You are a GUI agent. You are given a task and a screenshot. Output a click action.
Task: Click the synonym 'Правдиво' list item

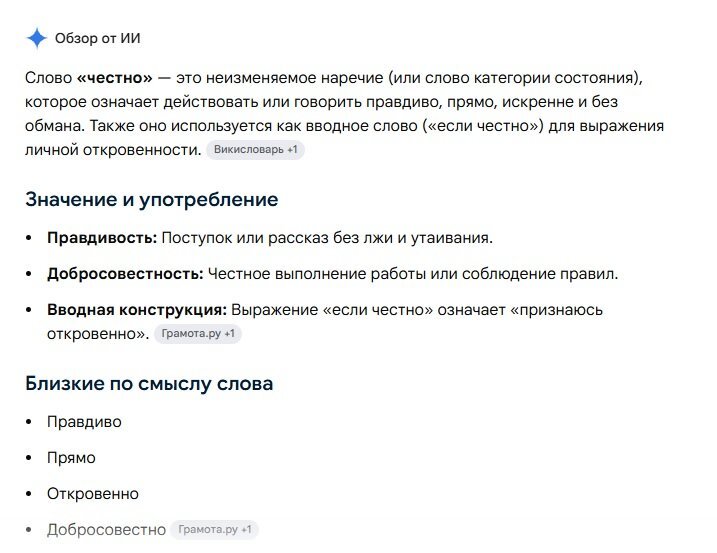(84, 422)
